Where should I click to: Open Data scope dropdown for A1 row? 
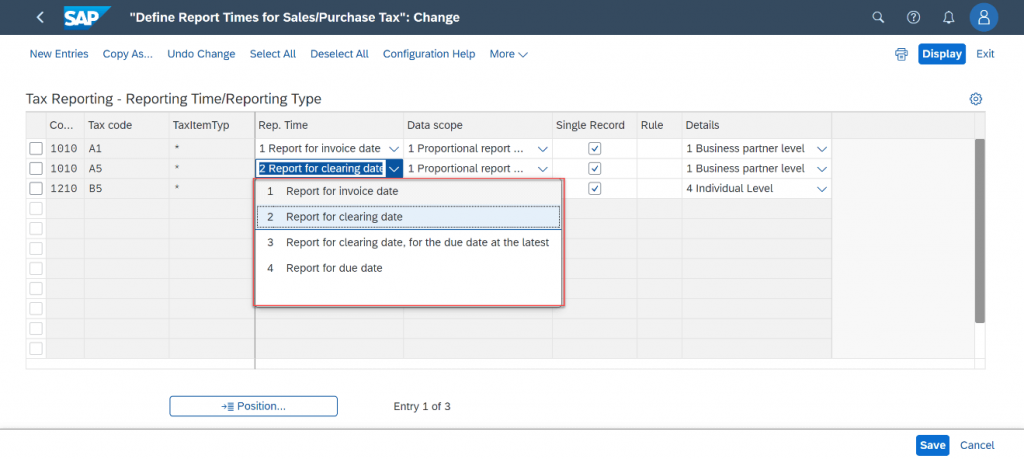tap(542, 149)
